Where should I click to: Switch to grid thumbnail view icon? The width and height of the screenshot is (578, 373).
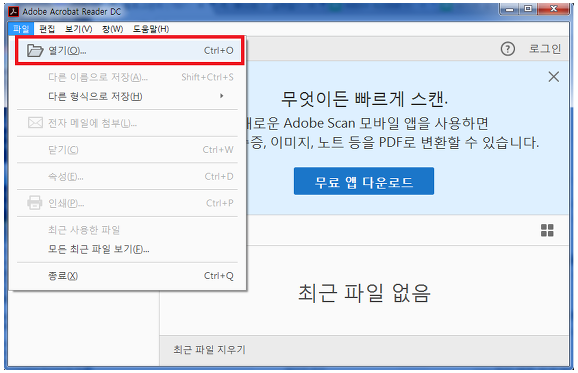click(547, 230)
